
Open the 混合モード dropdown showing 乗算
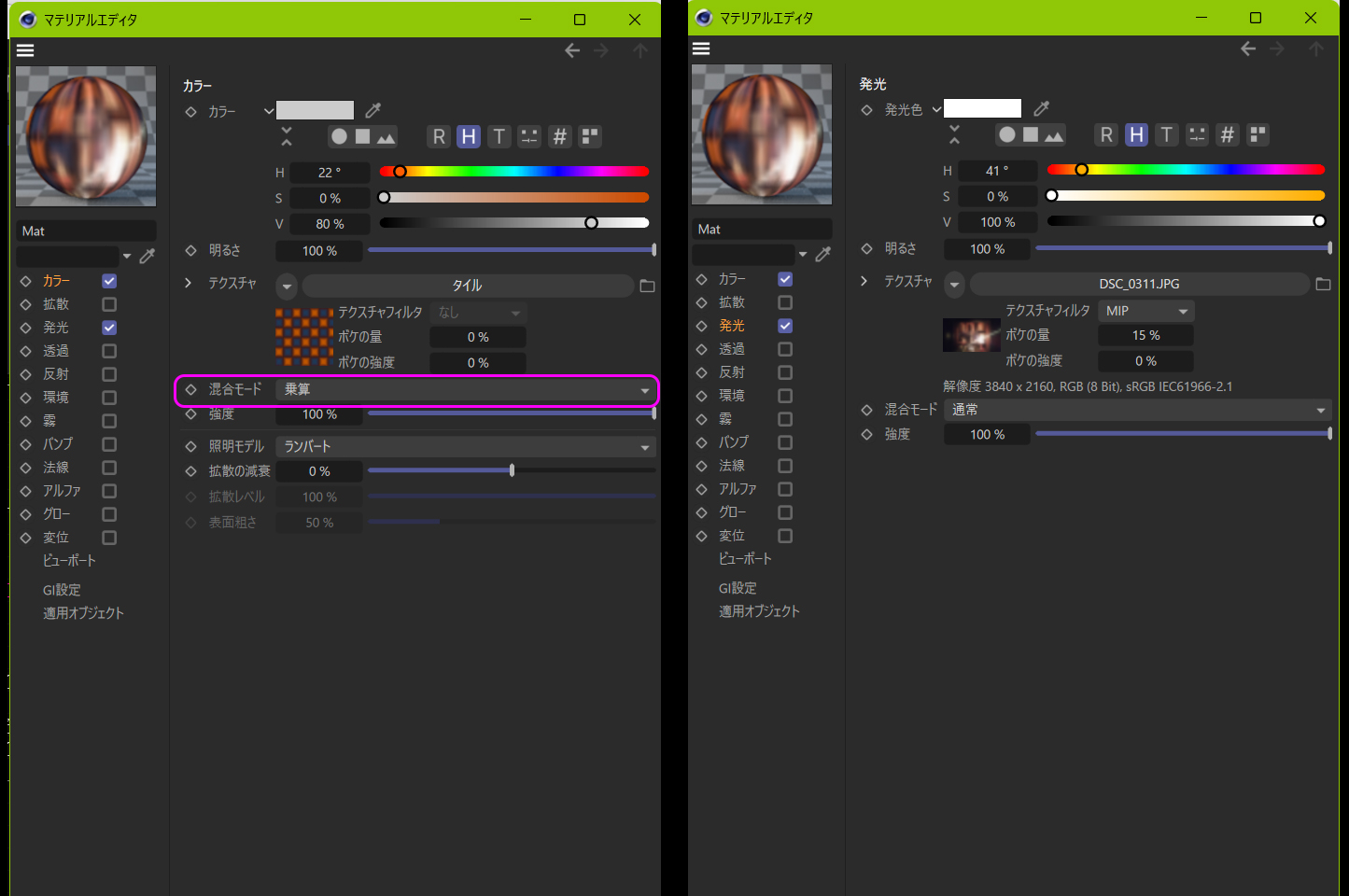[x=465, y=390]
